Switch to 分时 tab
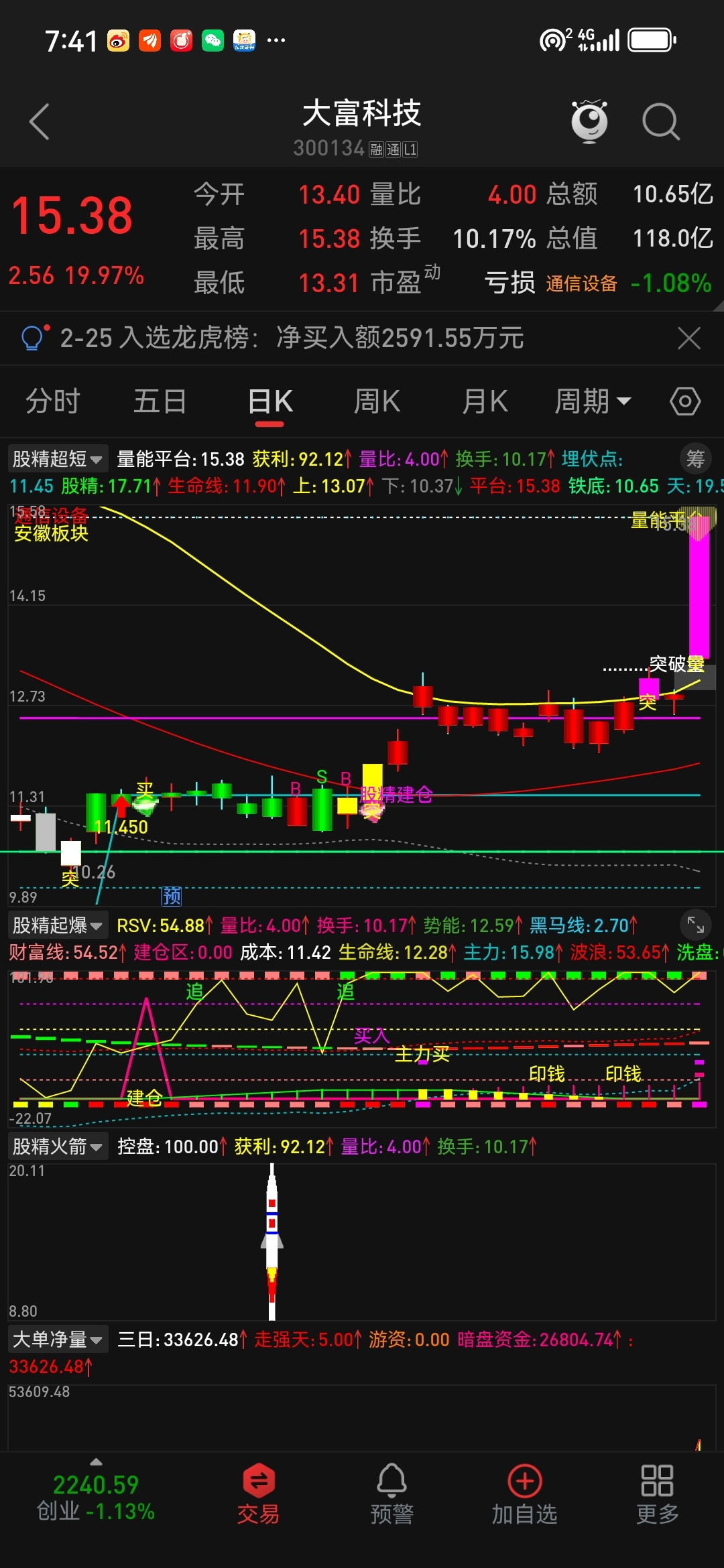This screenshot has width=724, height=1568. 53,401
